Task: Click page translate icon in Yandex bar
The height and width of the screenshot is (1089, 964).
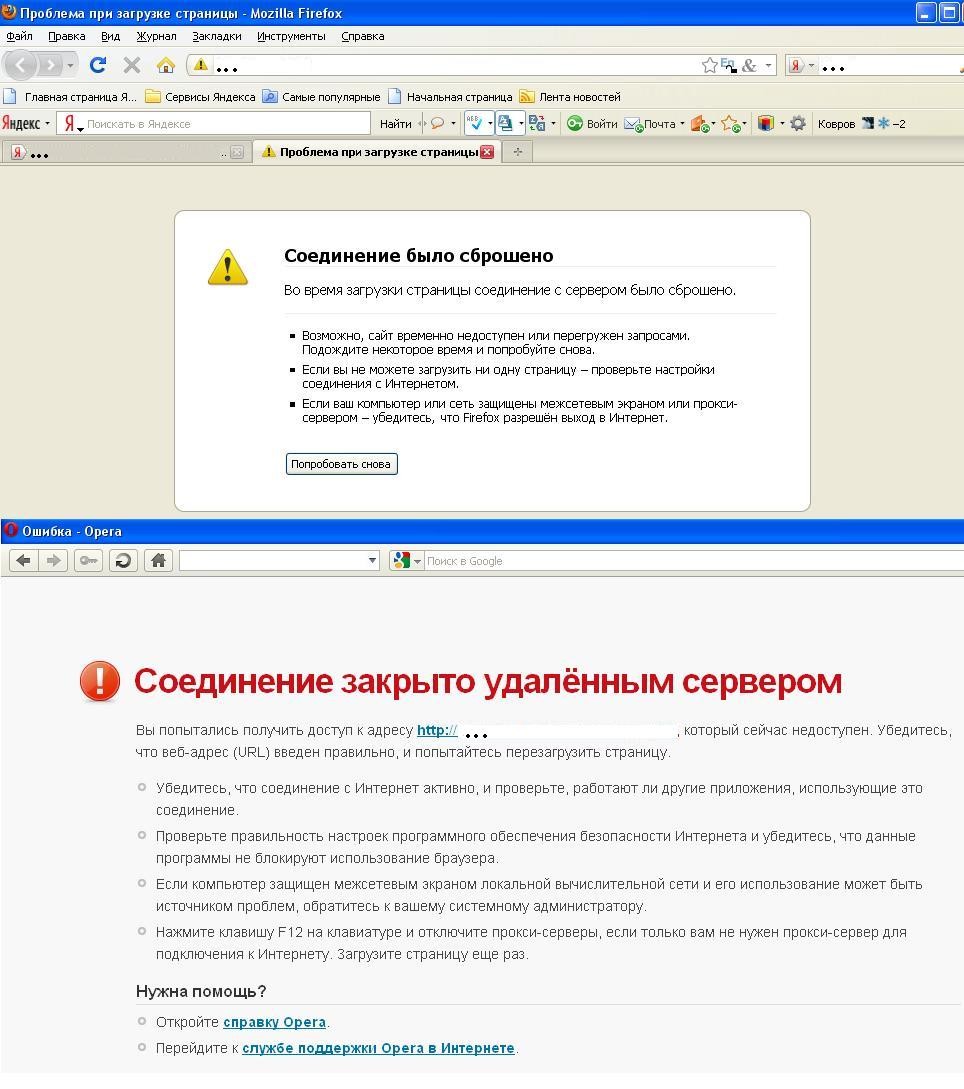Action: (505, 124)
